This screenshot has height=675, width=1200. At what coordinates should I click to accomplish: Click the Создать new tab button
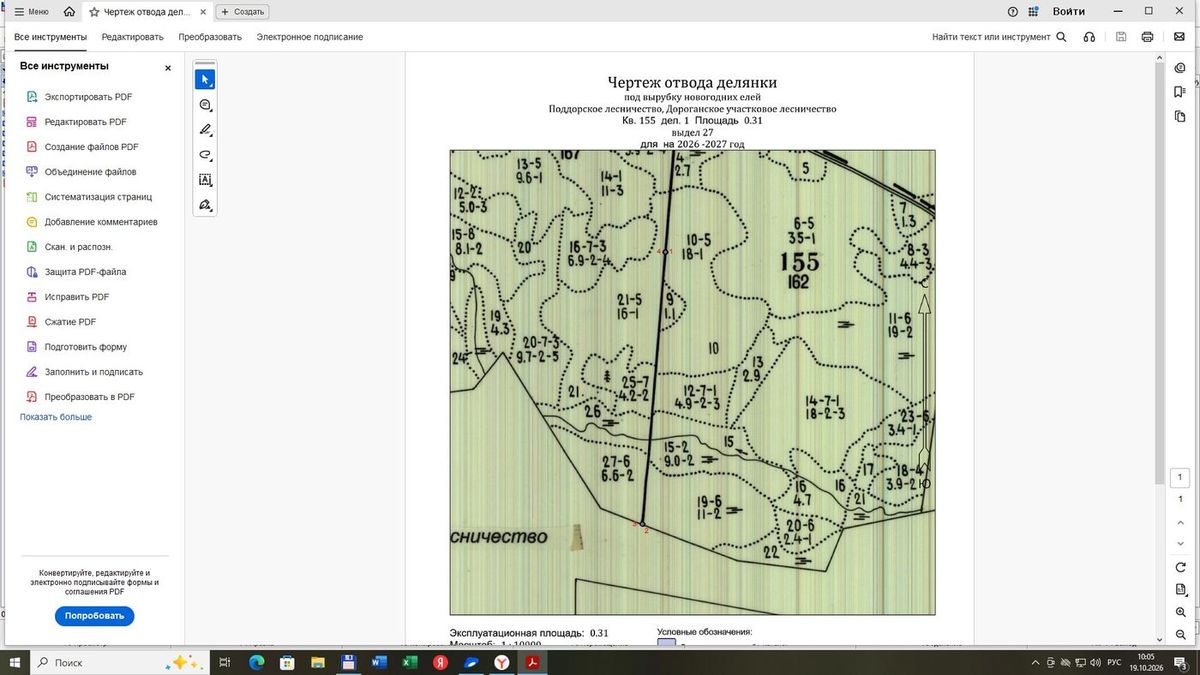(243, 12)
